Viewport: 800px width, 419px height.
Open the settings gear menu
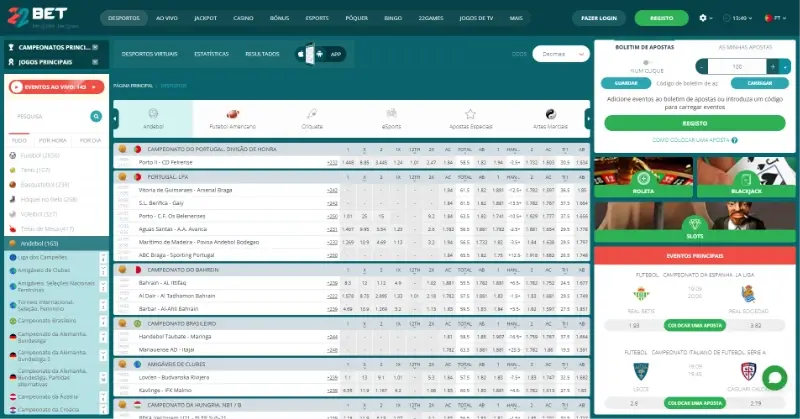coord(705,18)
